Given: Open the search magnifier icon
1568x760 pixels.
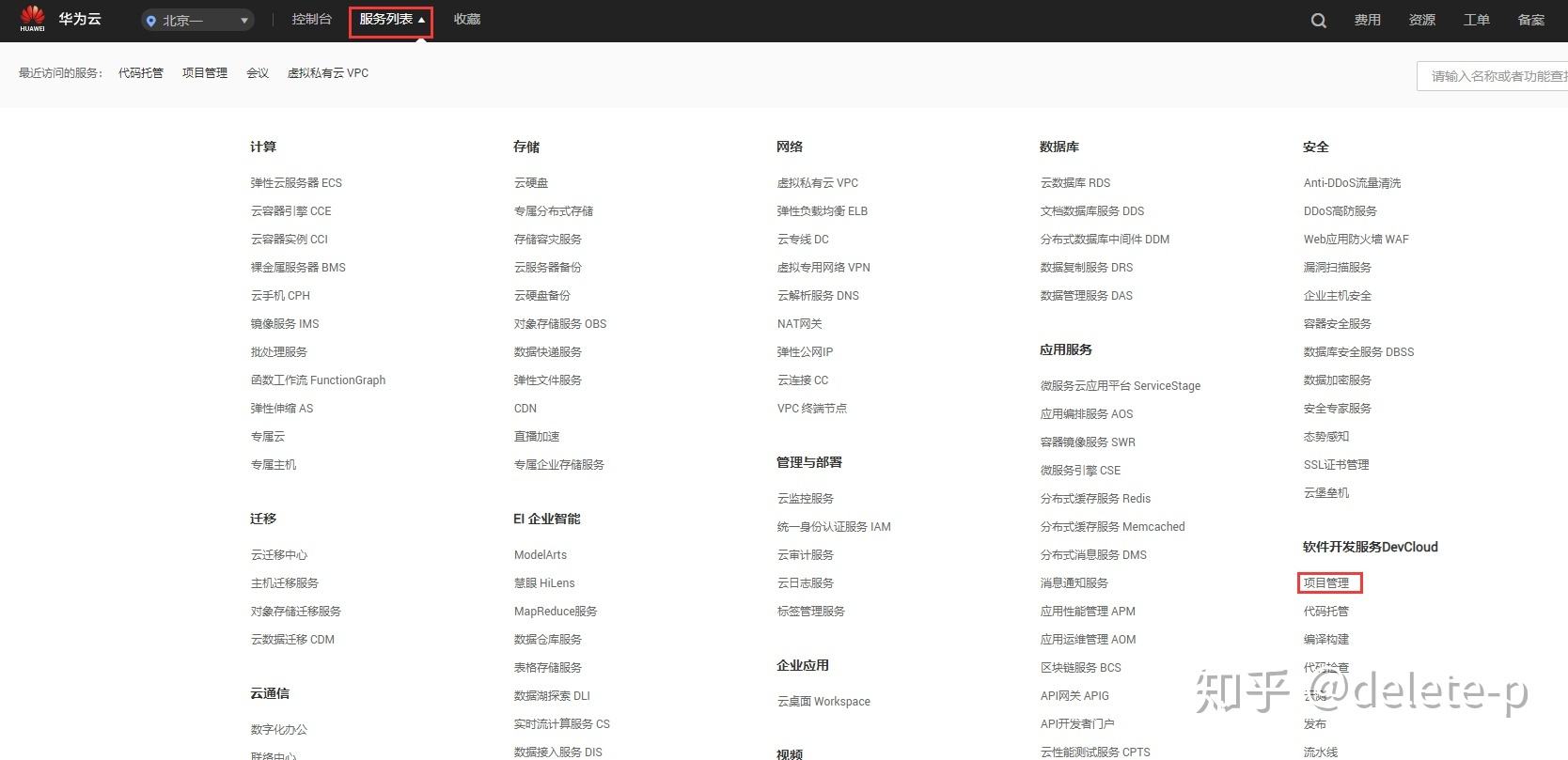Looking at the screenshot, I should coord(1319,20).
